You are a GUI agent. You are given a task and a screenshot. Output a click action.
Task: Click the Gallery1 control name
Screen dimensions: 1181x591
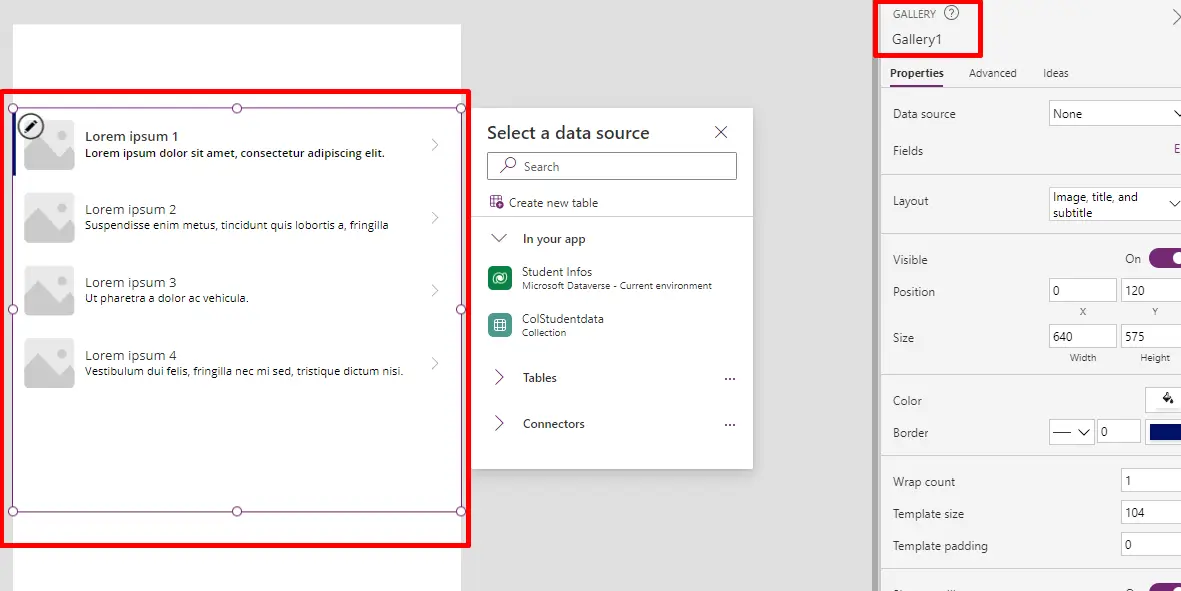pyautogui.click(x=917, y=40)
